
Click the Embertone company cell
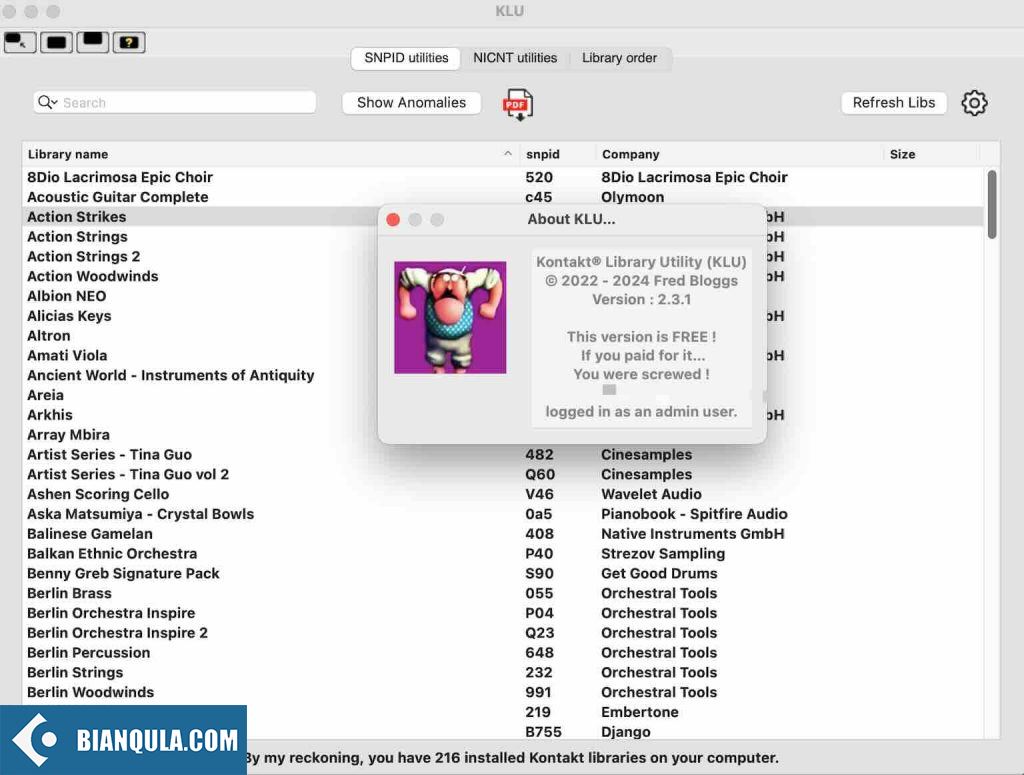(x=639, y=712)
